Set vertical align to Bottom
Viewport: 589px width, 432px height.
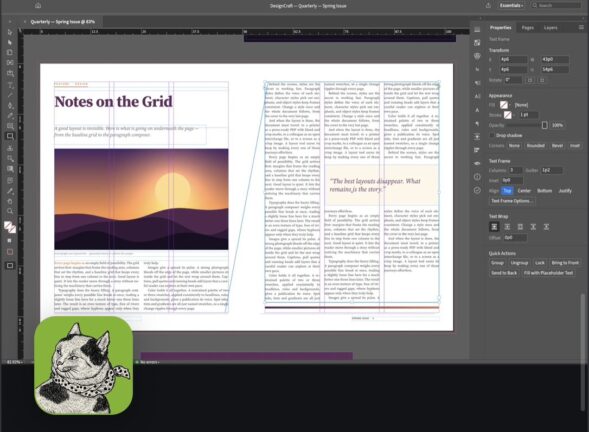(x=544, y=191)
